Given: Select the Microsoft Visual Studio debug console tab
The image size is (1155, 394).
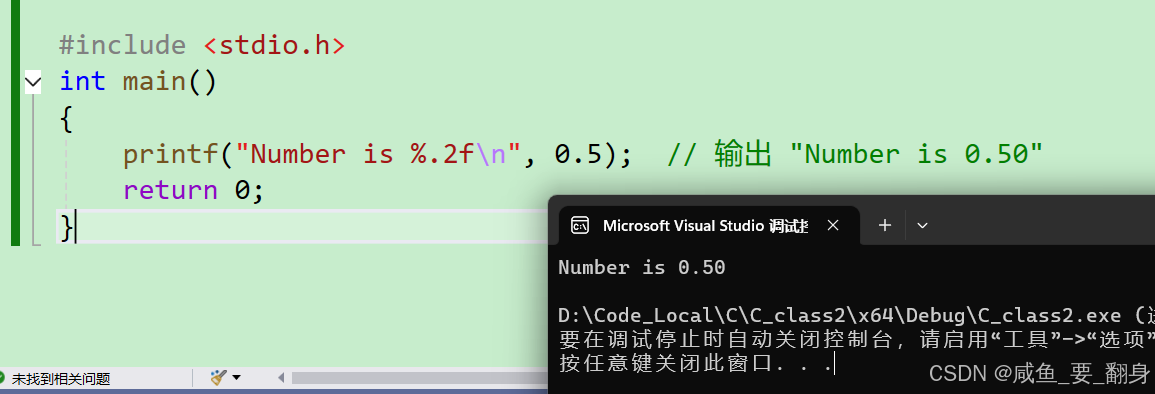Looking at the screenshot, I should (709, 225).
